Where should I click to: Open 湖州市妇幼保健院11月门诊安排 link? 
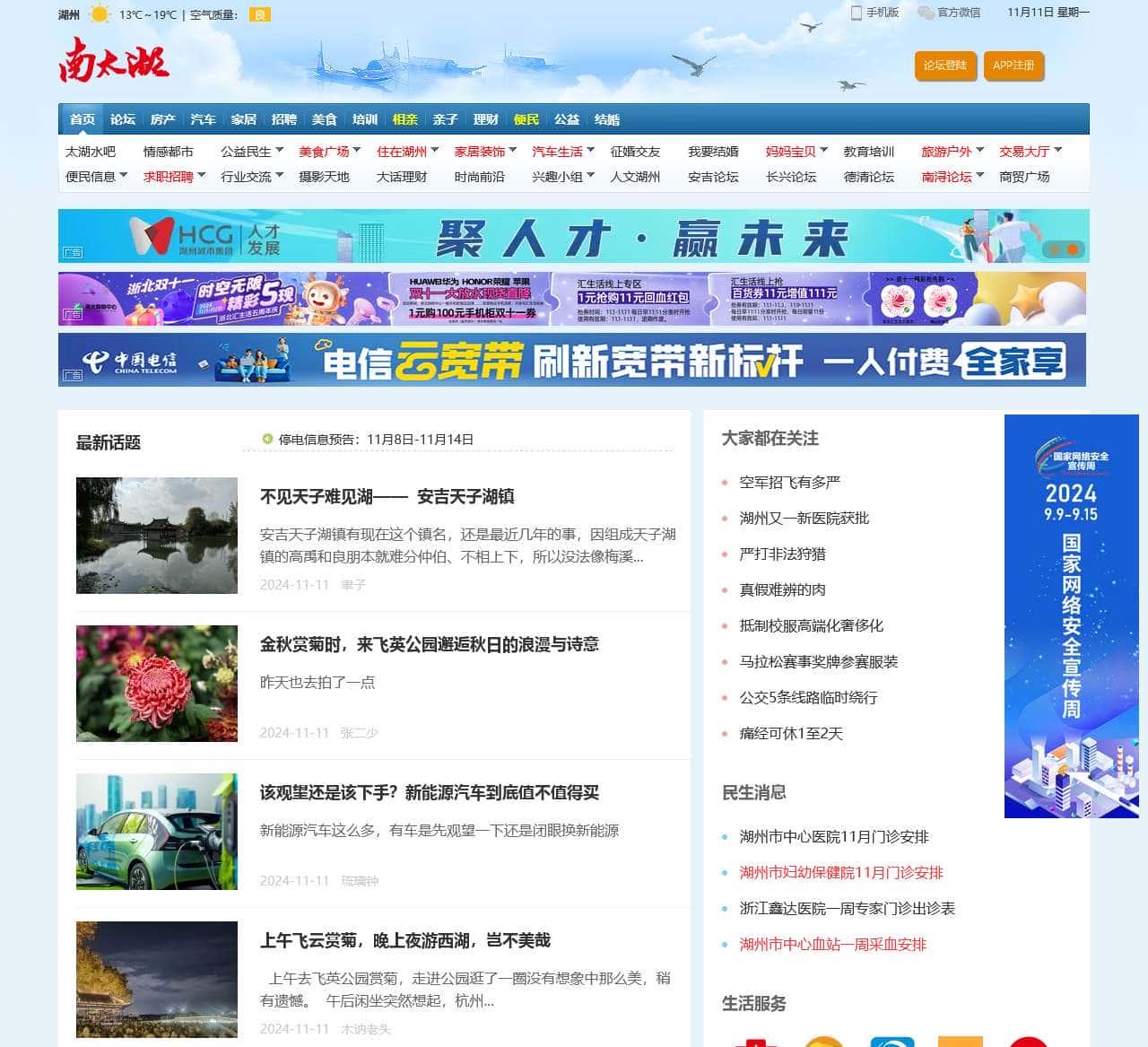[841, 872]
